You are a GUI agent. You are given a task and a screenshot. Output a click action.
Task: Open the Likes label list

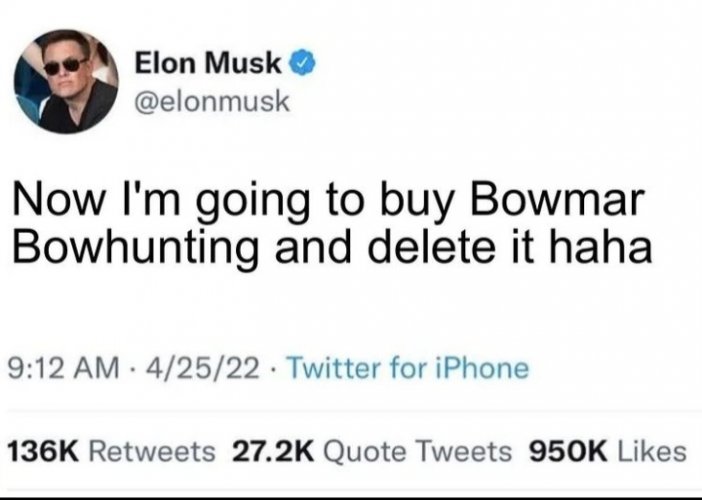(x=652, y=452)
